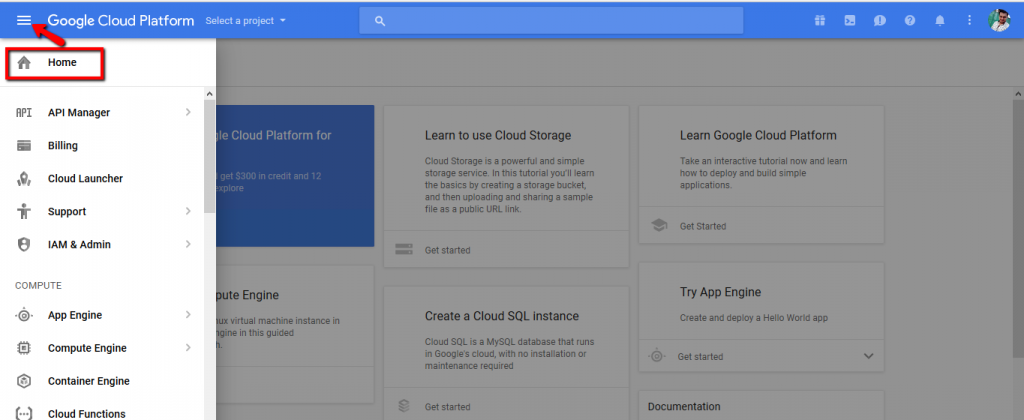Click the user account avatar
The height and width of the screenshot is (420, 1024).
(x=999, y=20)
